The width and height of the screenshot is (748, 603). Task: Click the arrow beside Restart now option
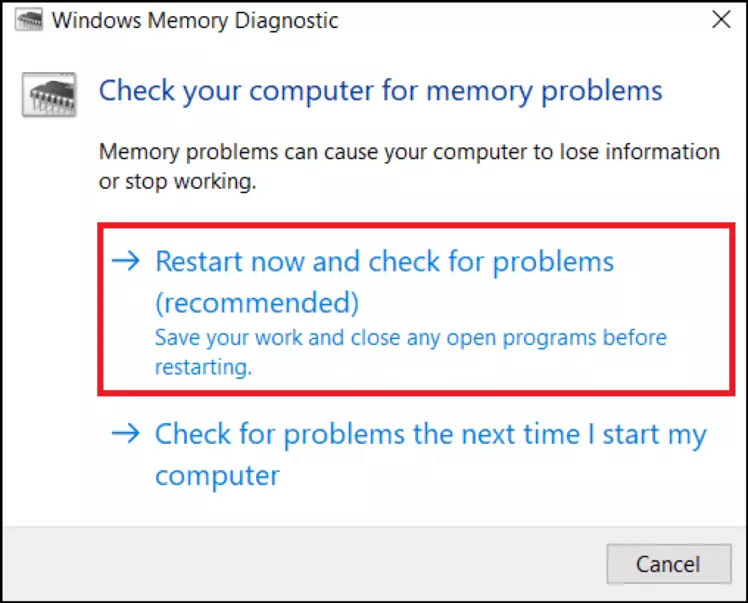tap(127, 262)
